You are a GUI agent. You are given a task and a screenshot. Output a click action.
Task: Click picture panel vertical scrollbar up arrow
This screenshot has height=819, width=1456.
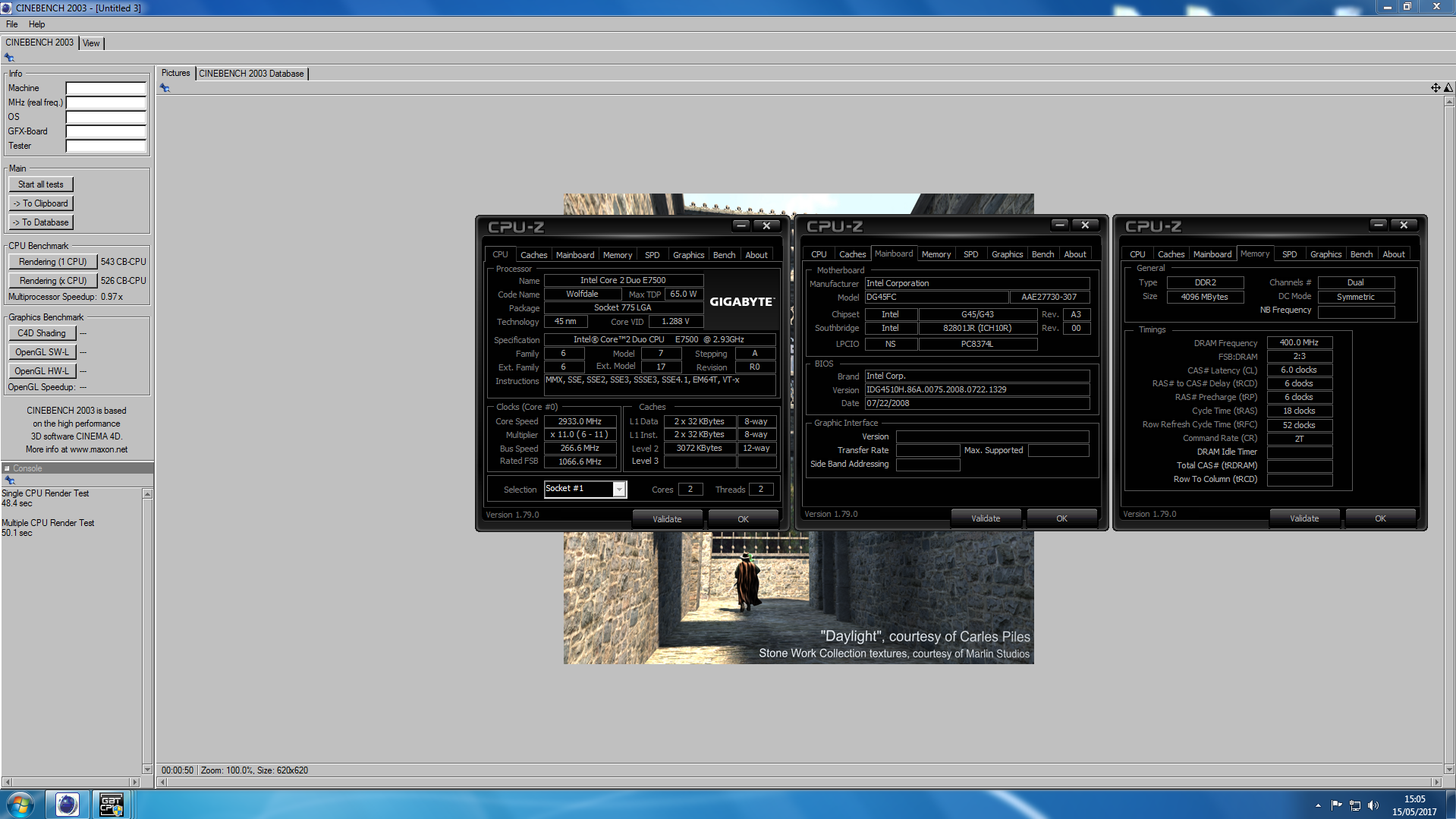[x=1449, y=102]
